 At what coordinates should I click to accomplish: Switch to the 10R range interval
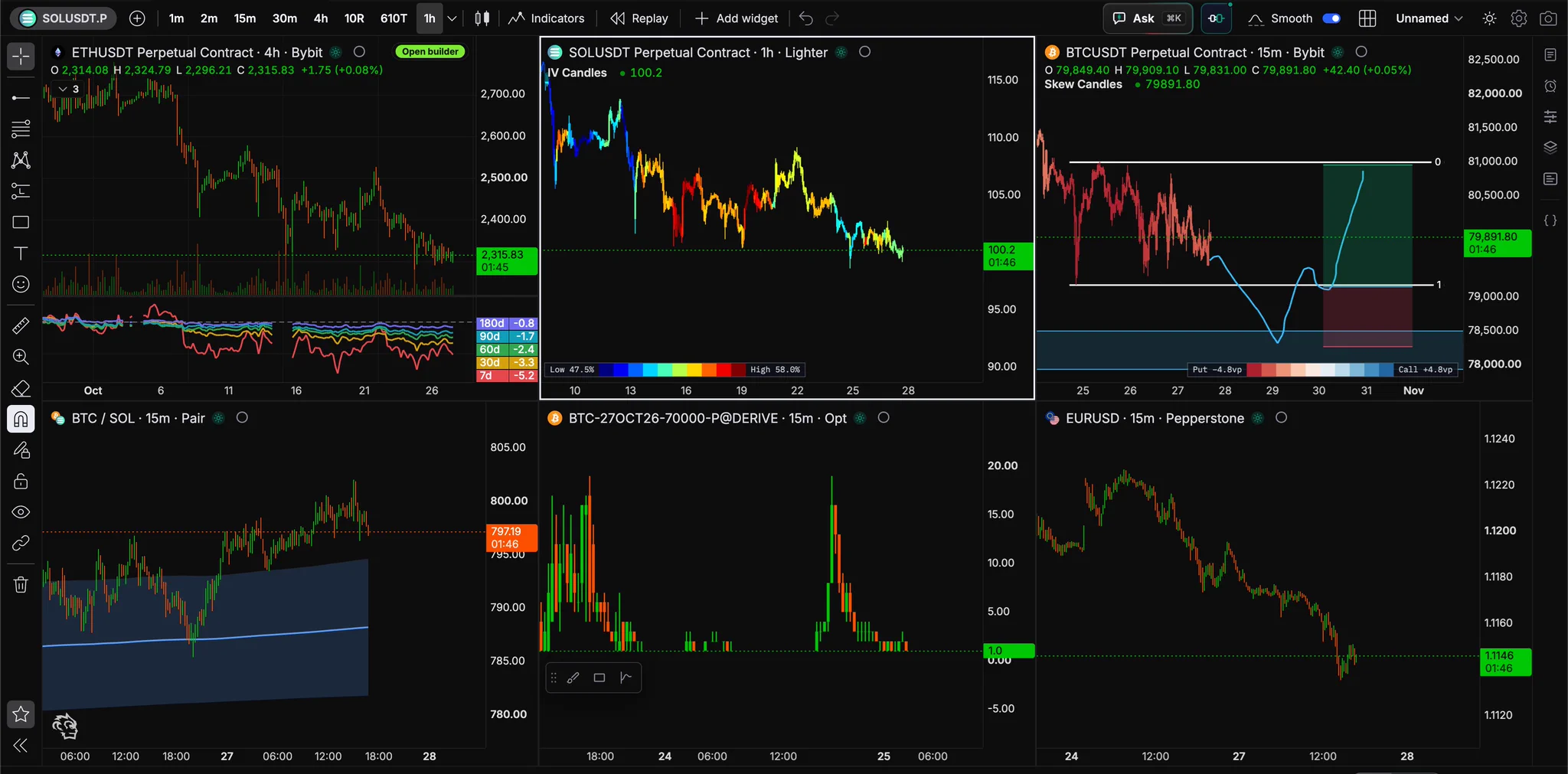point(354,18)
